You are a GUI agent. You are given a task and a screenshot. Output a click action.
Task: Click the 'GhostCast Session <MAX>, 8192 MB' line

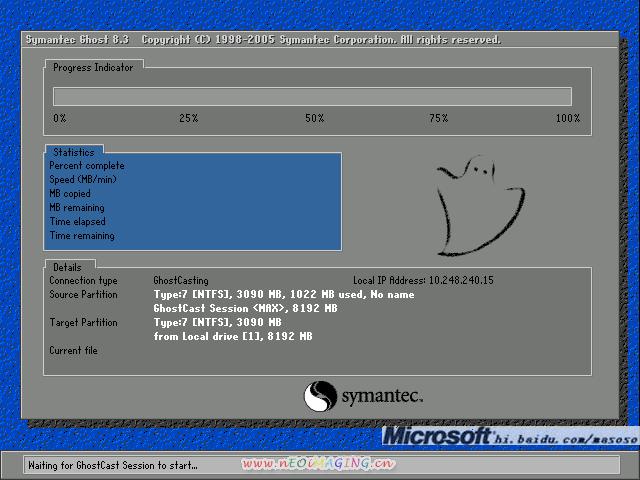(245, 309)
